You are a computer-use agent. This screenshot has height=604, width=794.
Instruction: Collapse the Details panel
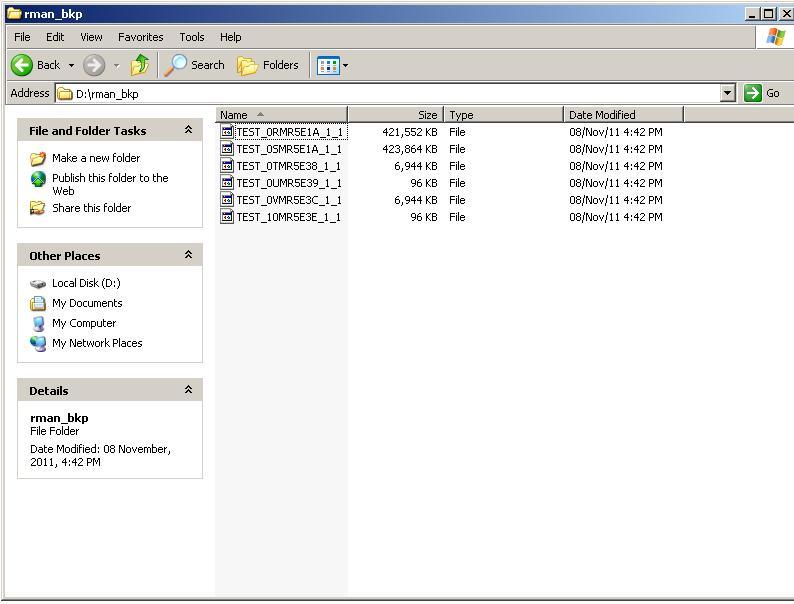pos(188,390)
